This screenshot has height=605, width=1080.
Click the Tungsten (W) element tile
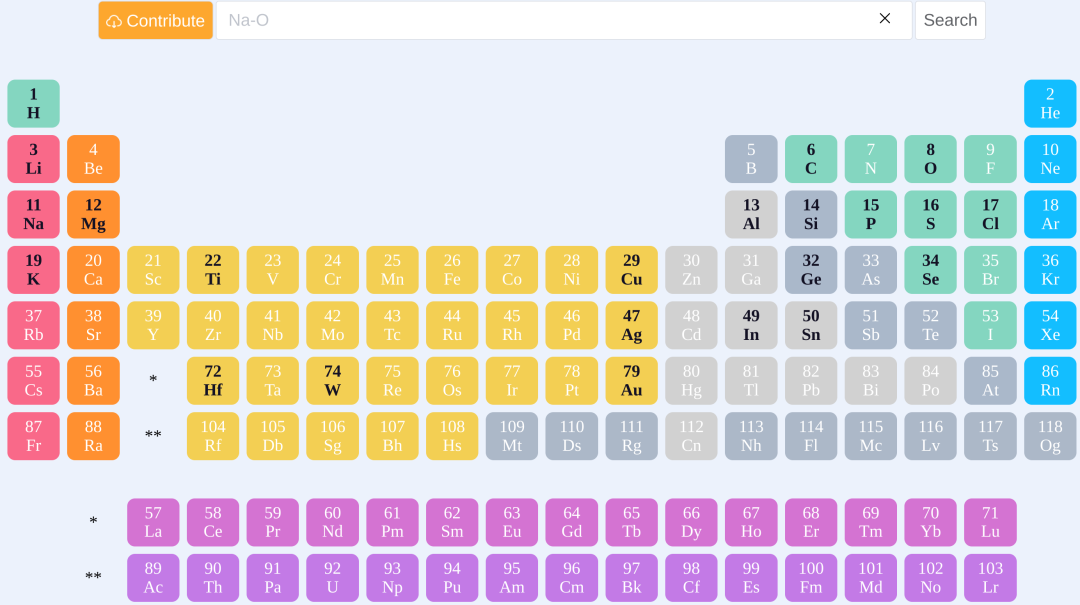332,381
